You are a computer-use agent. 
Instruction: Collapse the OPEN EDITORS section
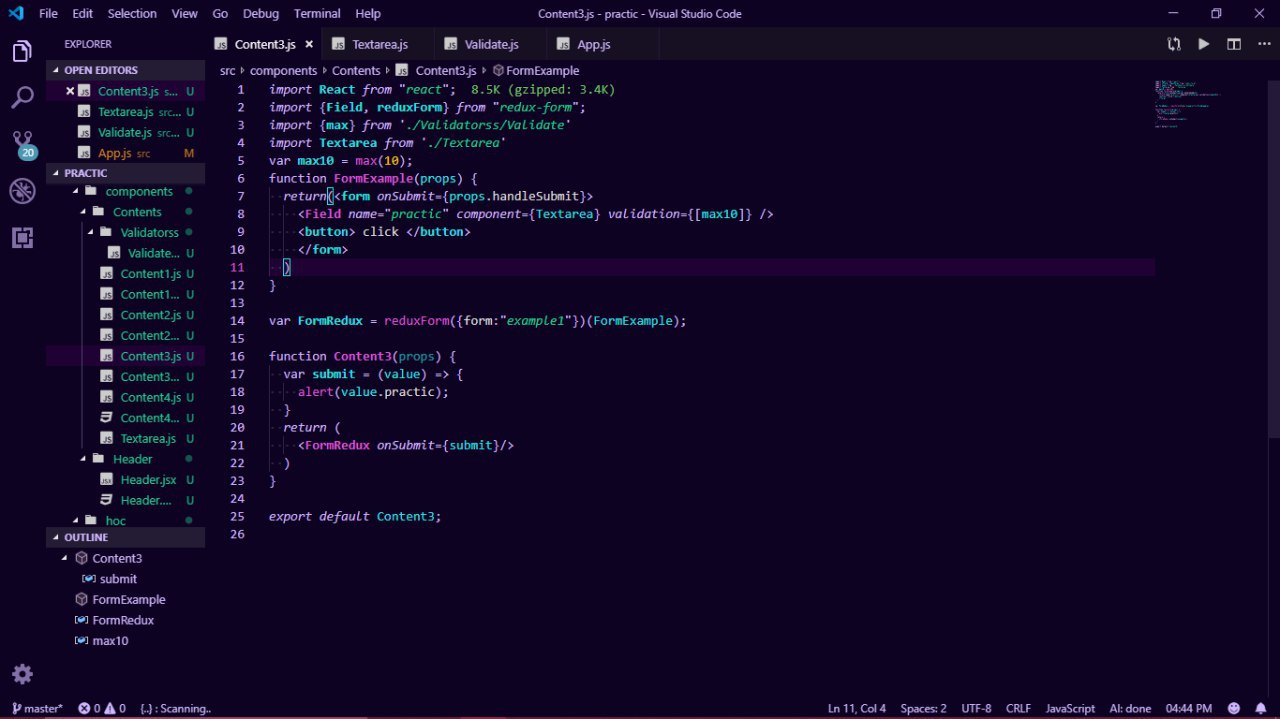tap(101, 70)
